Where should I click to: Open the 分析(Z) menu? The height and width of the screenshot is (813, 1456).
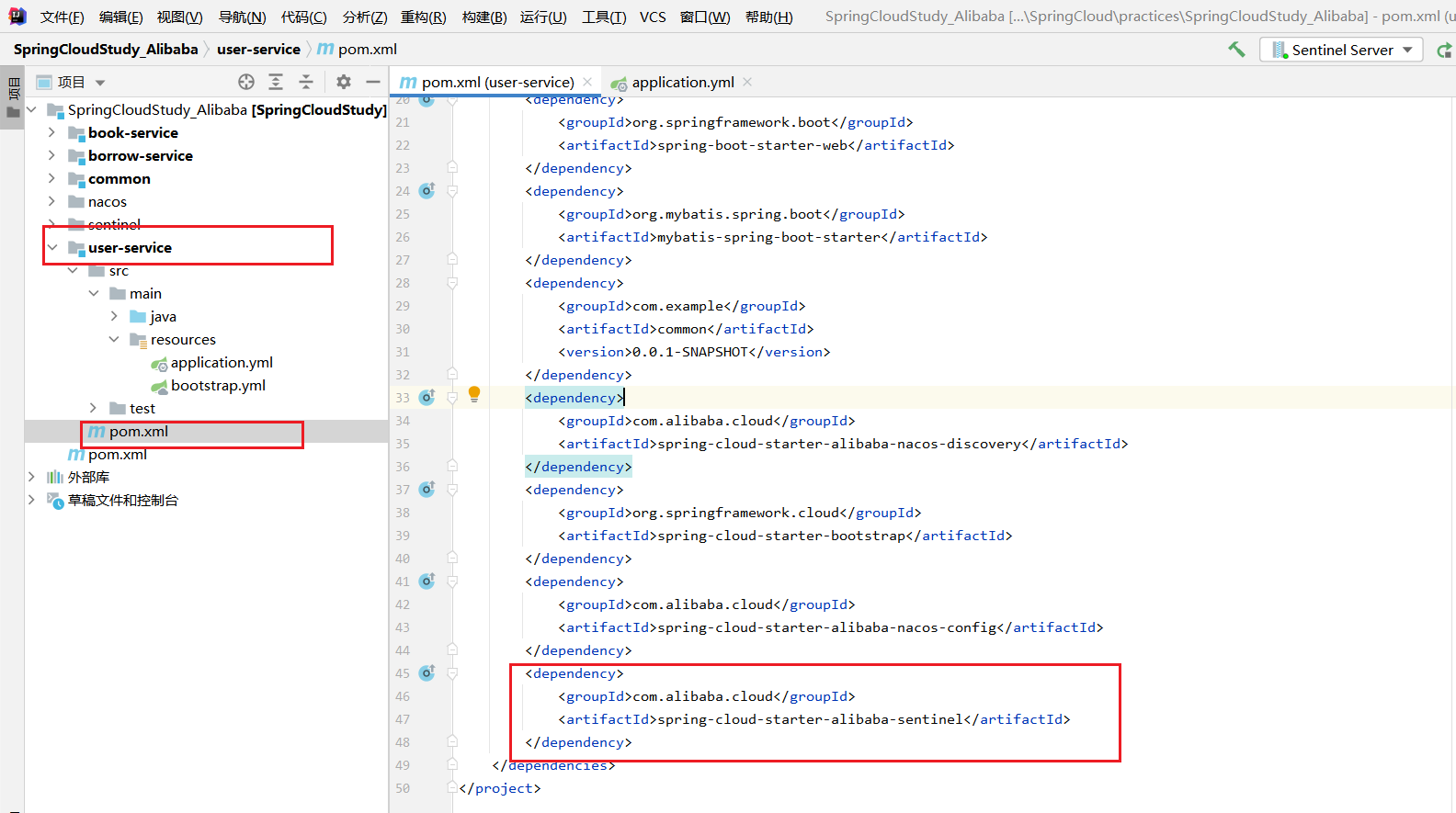pos(365,17)
